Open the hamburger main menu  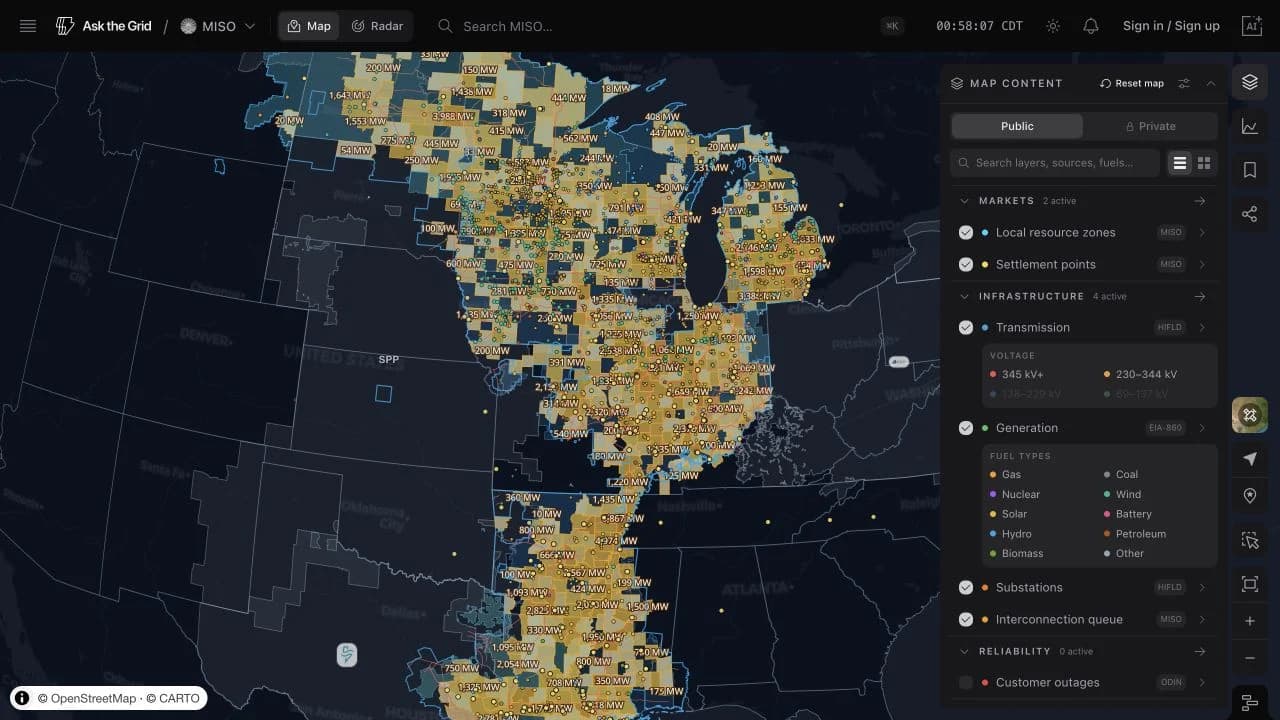pyautogui.click(x=28, y=26)
